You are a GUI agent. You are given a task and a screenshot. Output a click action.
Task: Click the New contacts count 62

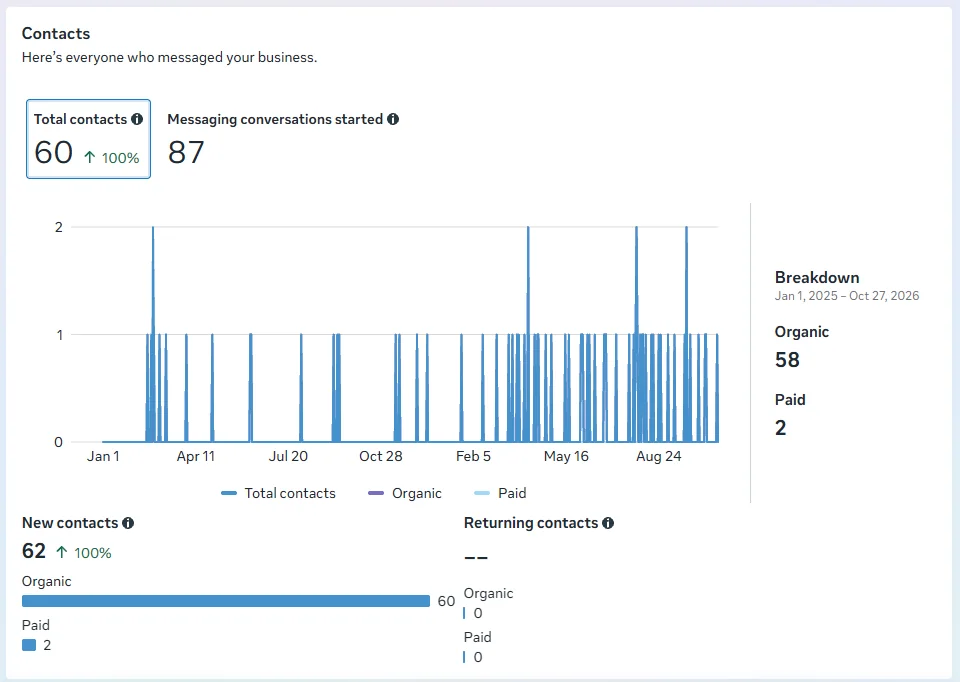(x=34, y=551)
